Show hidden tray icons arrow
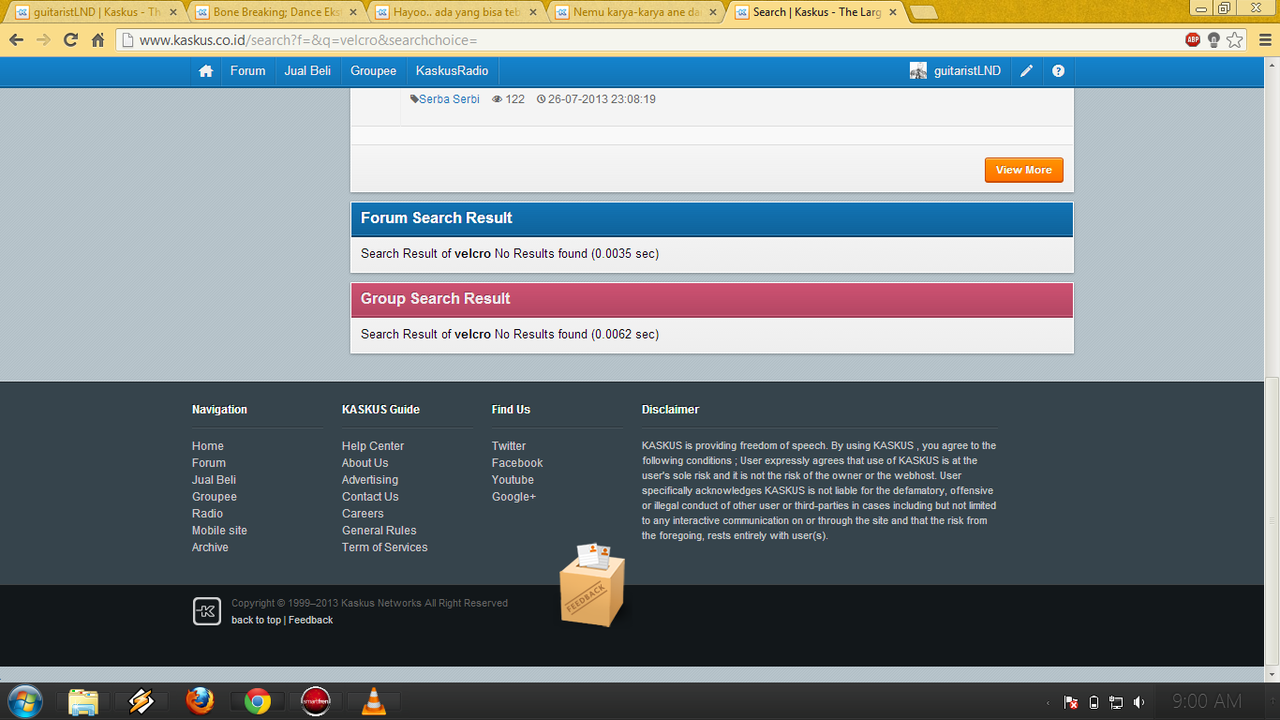Image resolution: width=1280 pixels, height=720 pixels. click(x=1047, y=702)
